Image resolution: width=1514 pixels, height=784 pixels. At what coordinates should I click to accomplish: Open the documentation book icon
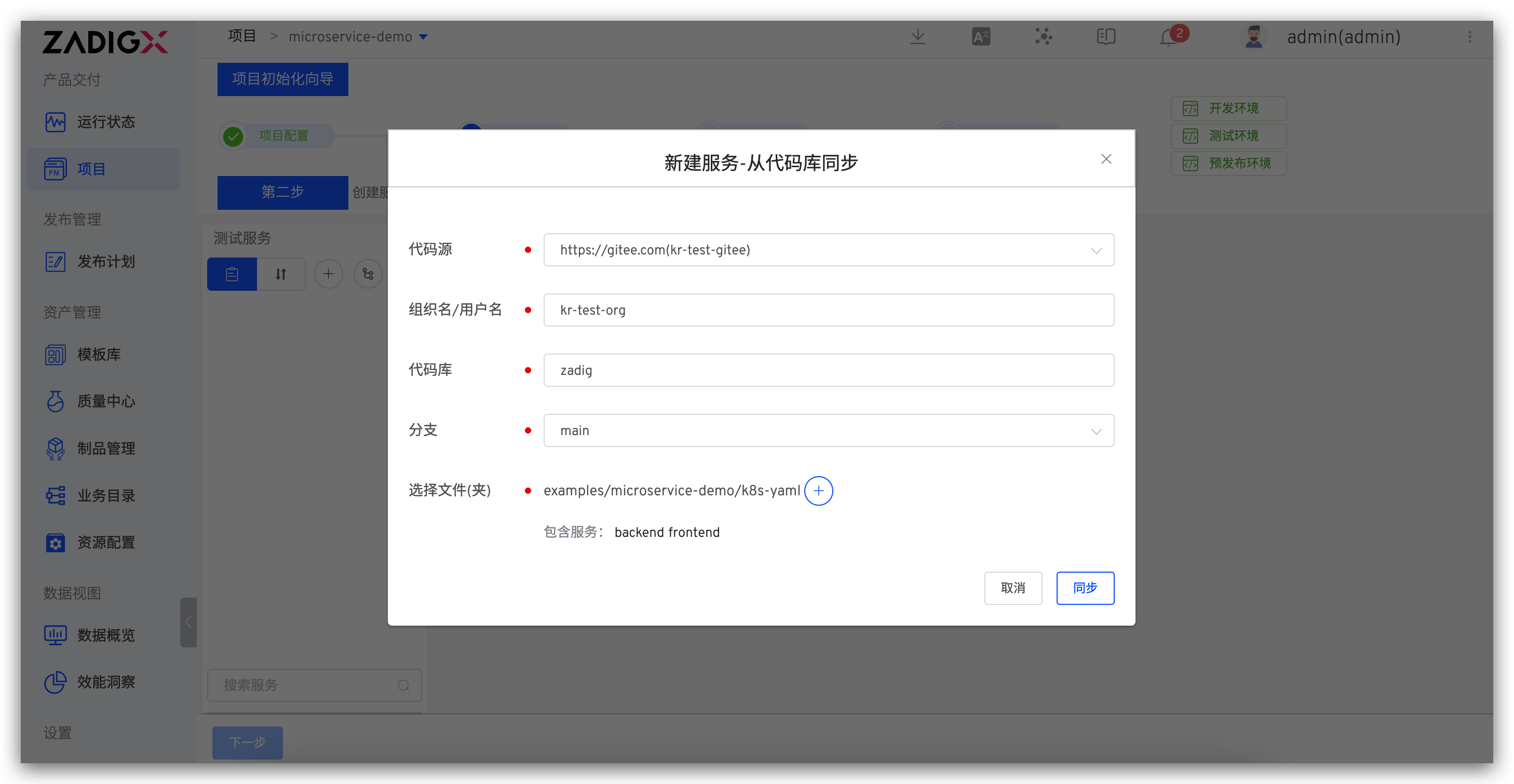click(x=1106, y=36)
